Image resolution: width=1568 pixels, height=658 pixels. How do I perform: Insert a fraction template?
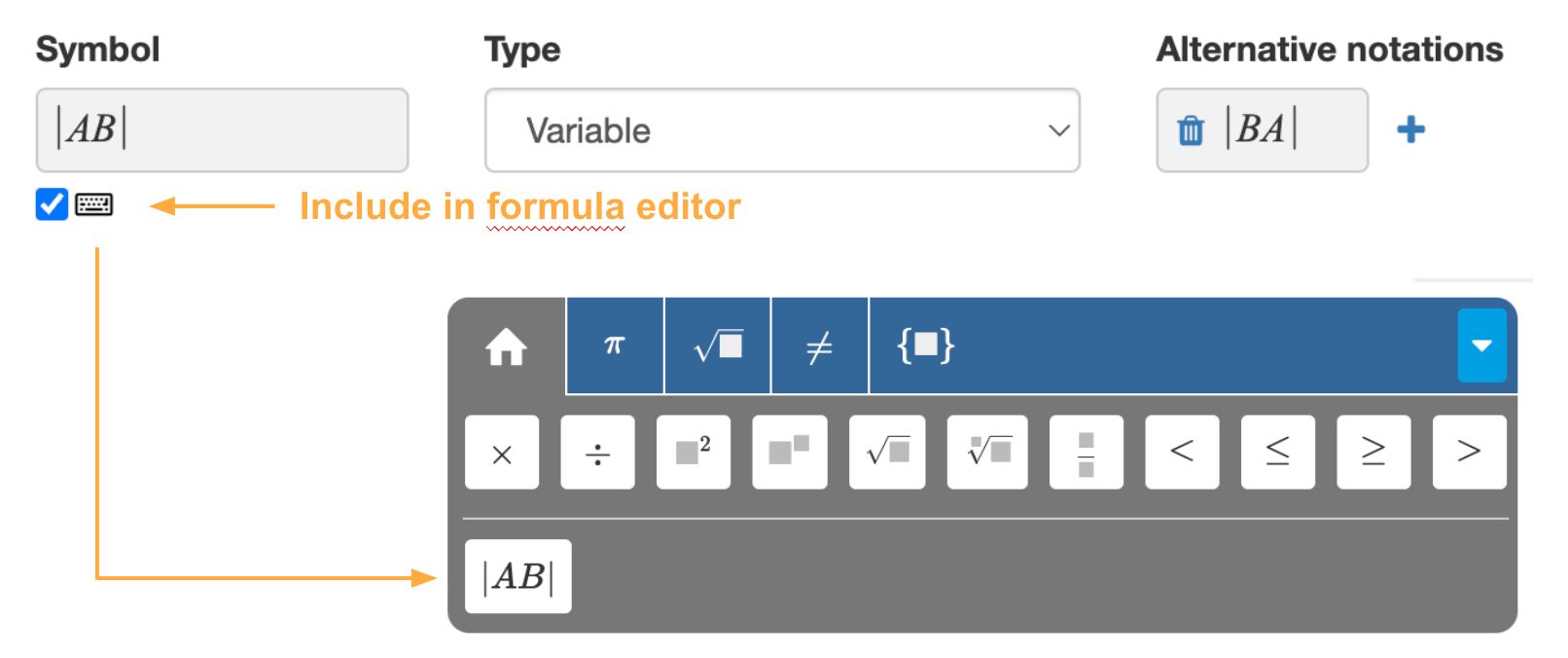(1085, 452)
